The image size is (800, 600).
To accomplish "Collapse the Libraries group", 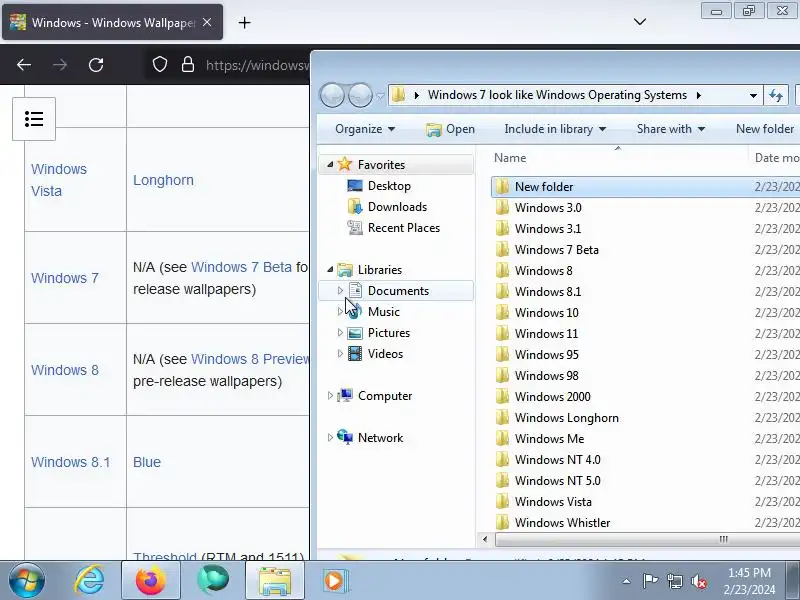I will coord(330,269).
